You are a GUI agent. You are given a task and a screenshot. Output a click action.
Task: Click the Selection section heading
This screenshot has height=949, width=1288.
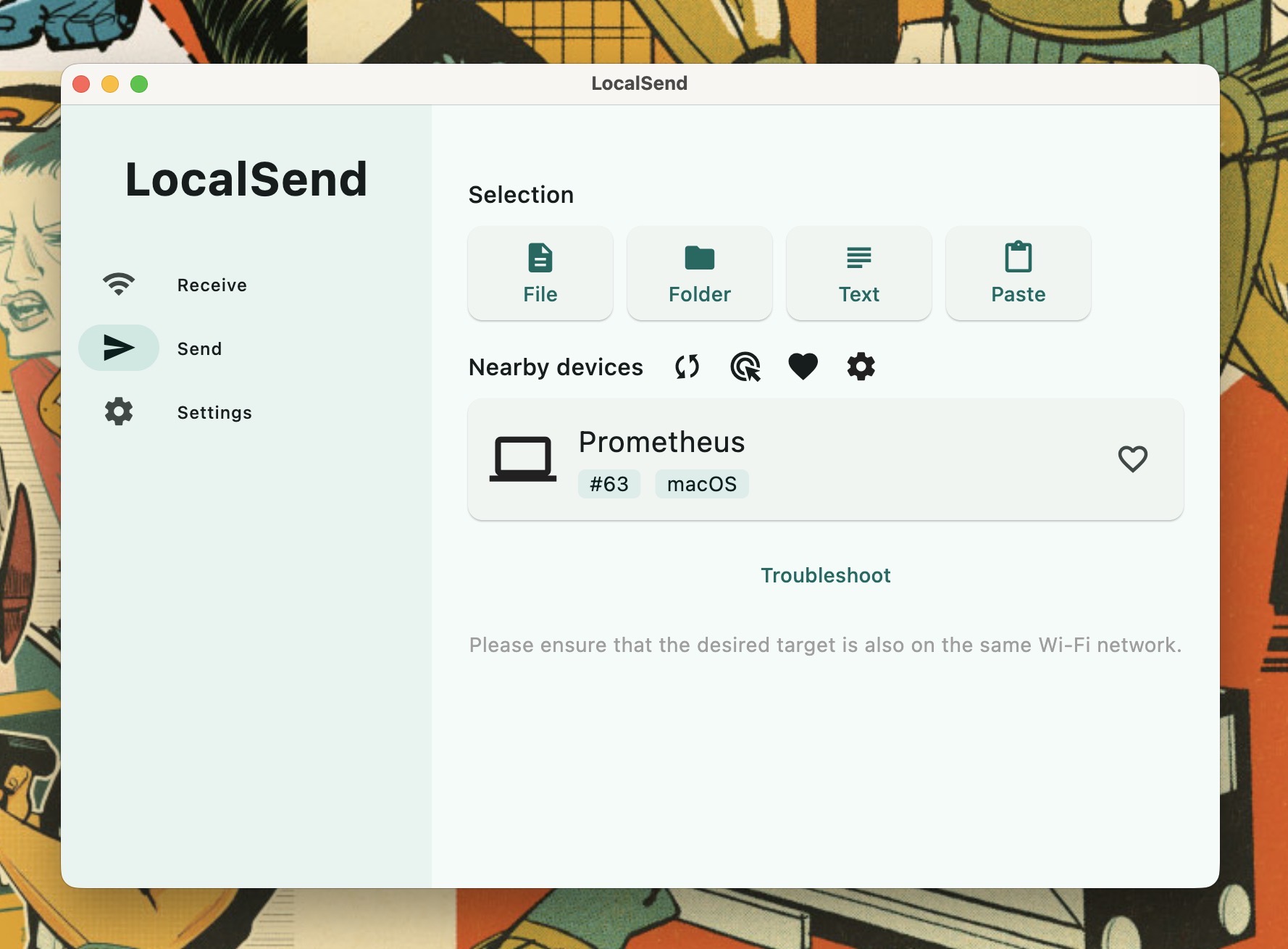coord(521,195)
